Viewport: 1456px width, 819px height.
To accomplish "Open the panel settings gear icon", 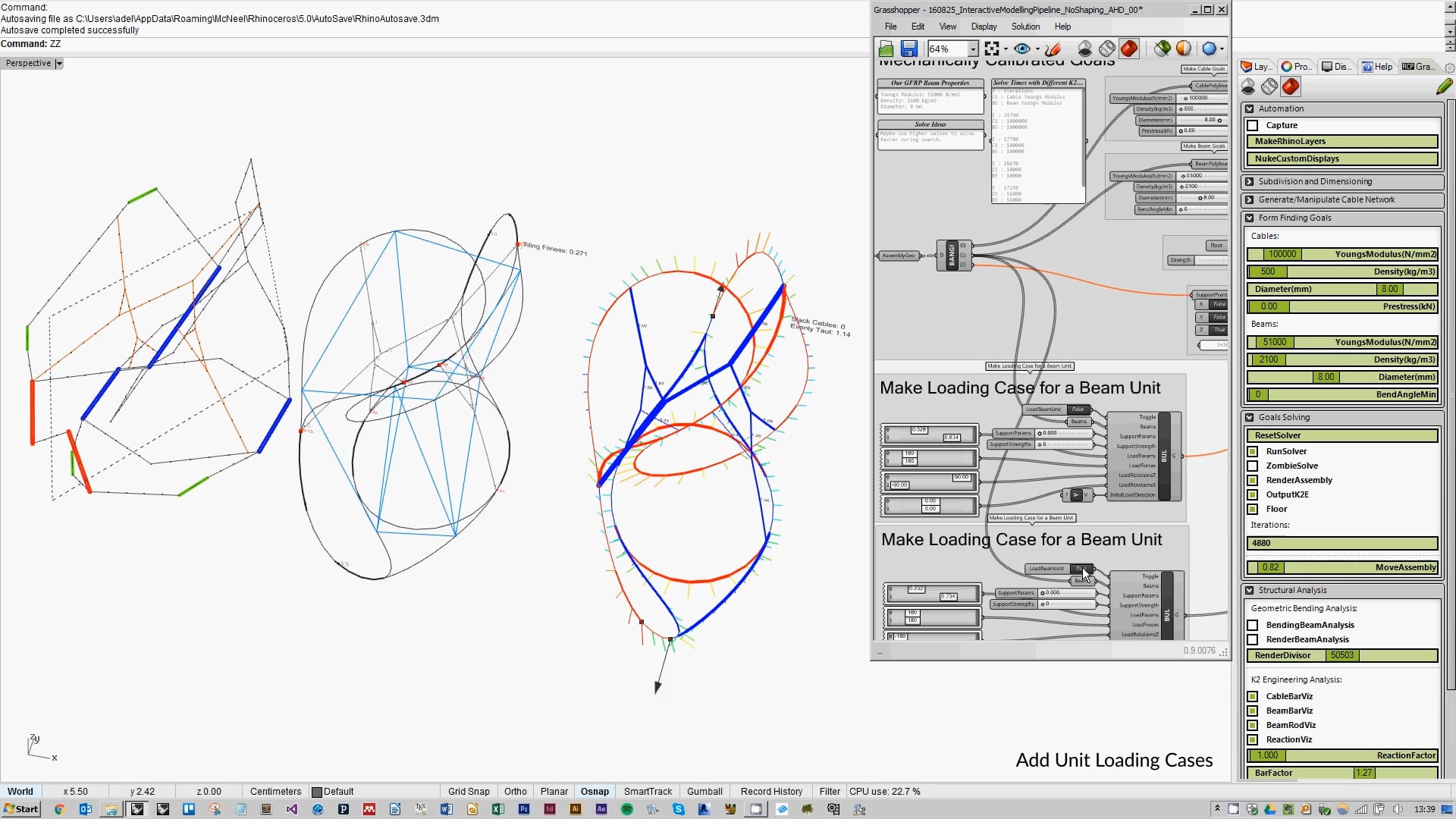I will coord(1449,67).
